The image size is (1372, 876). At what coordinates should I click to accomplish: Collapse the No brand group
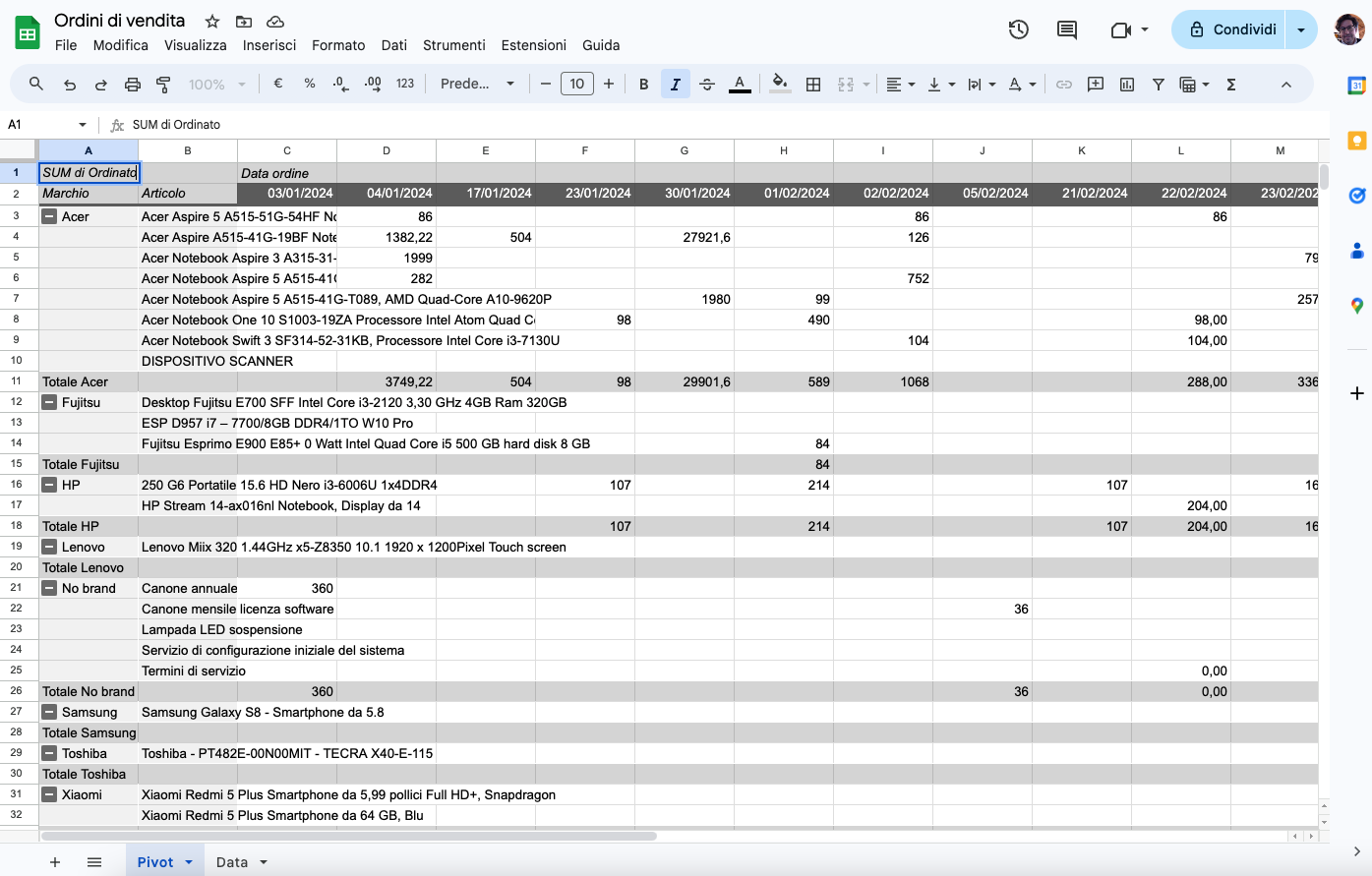(x=49, y=588)
